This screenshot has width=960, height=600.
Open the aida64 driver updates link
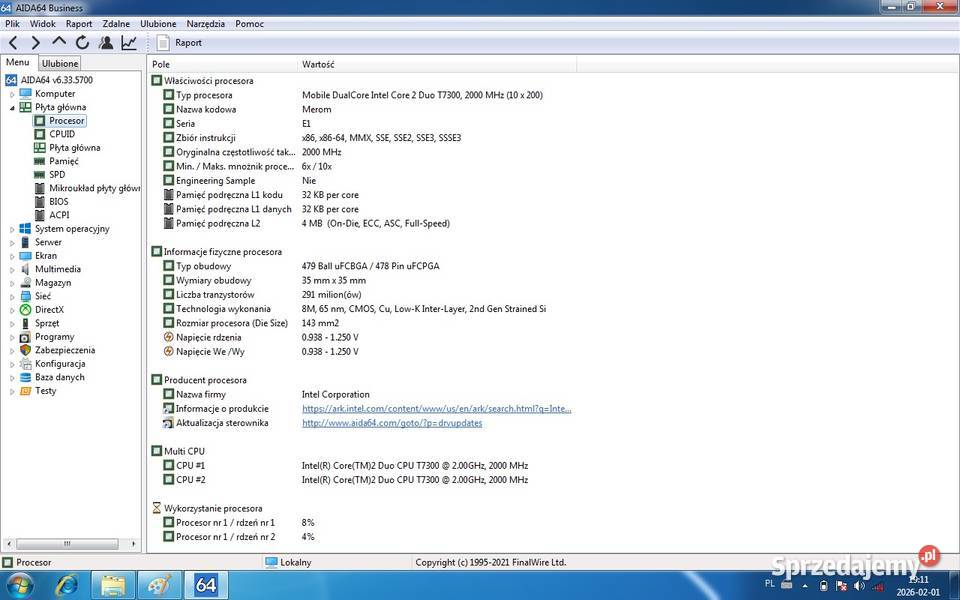[391, 423]
